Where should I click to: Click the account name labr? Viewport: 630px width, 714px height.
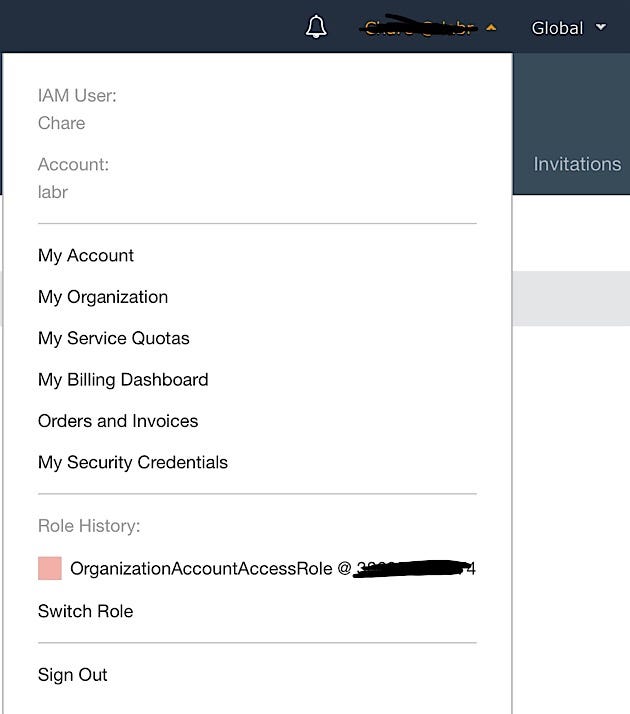tap(53, 192)
